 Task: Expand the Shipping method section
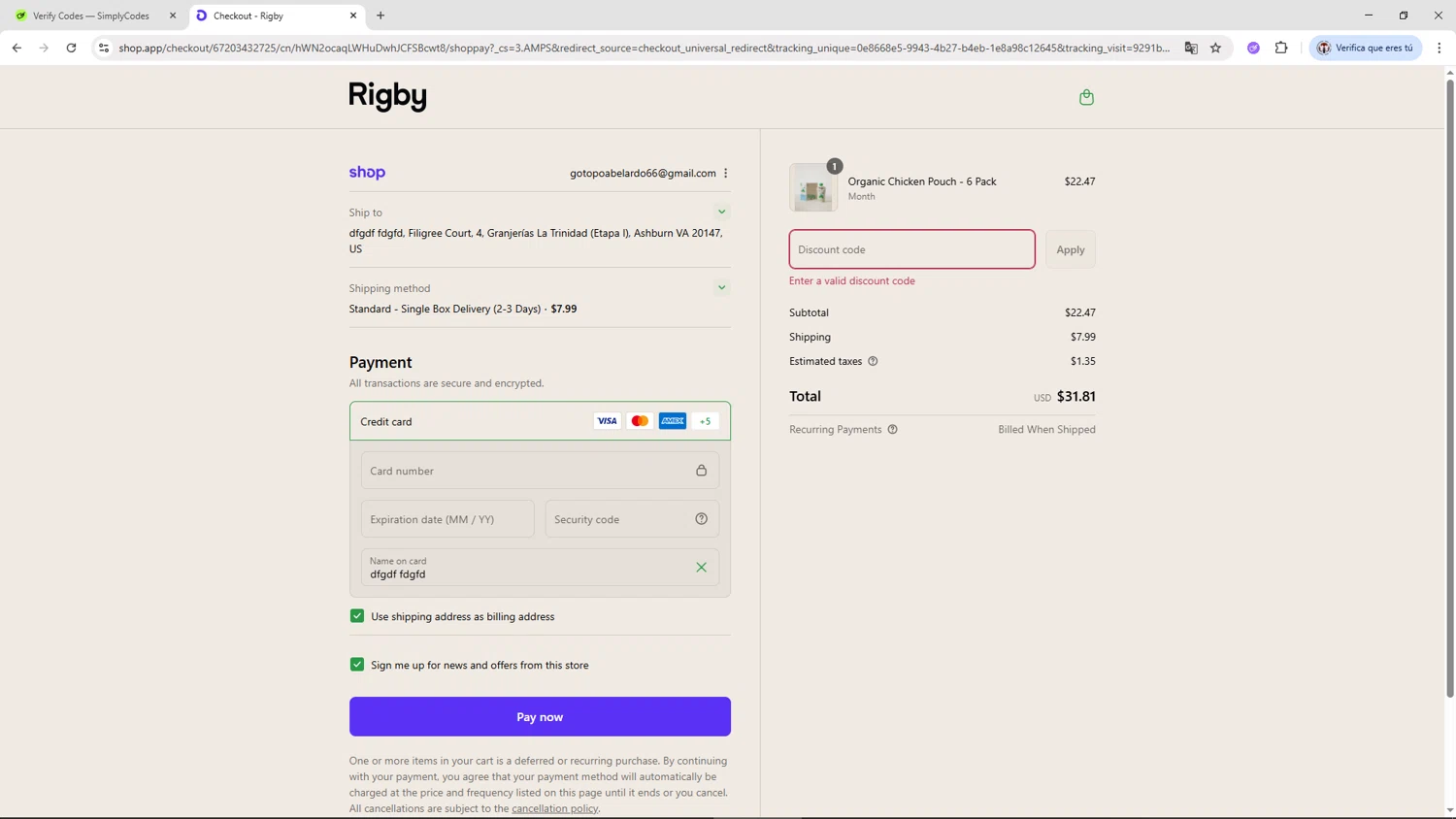721,287
